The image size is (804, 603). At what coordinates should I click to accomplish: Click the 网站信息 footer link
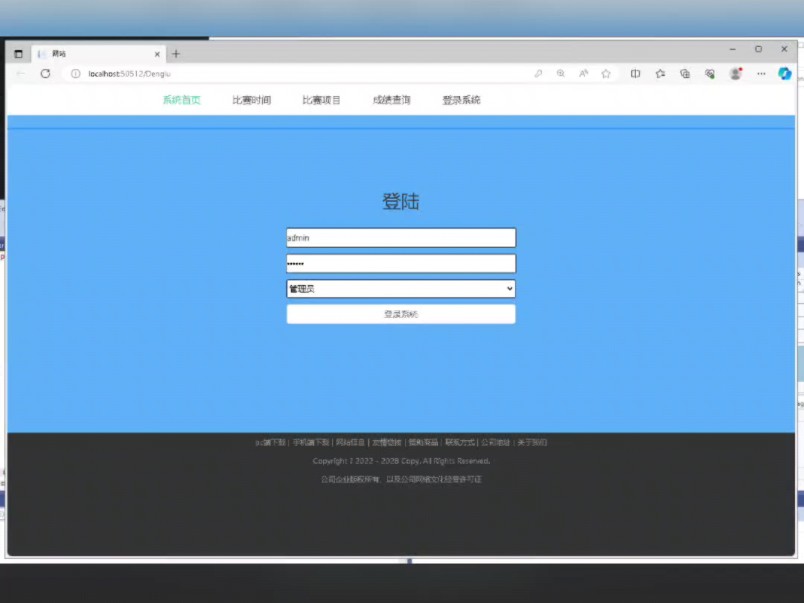coord(350,443)
